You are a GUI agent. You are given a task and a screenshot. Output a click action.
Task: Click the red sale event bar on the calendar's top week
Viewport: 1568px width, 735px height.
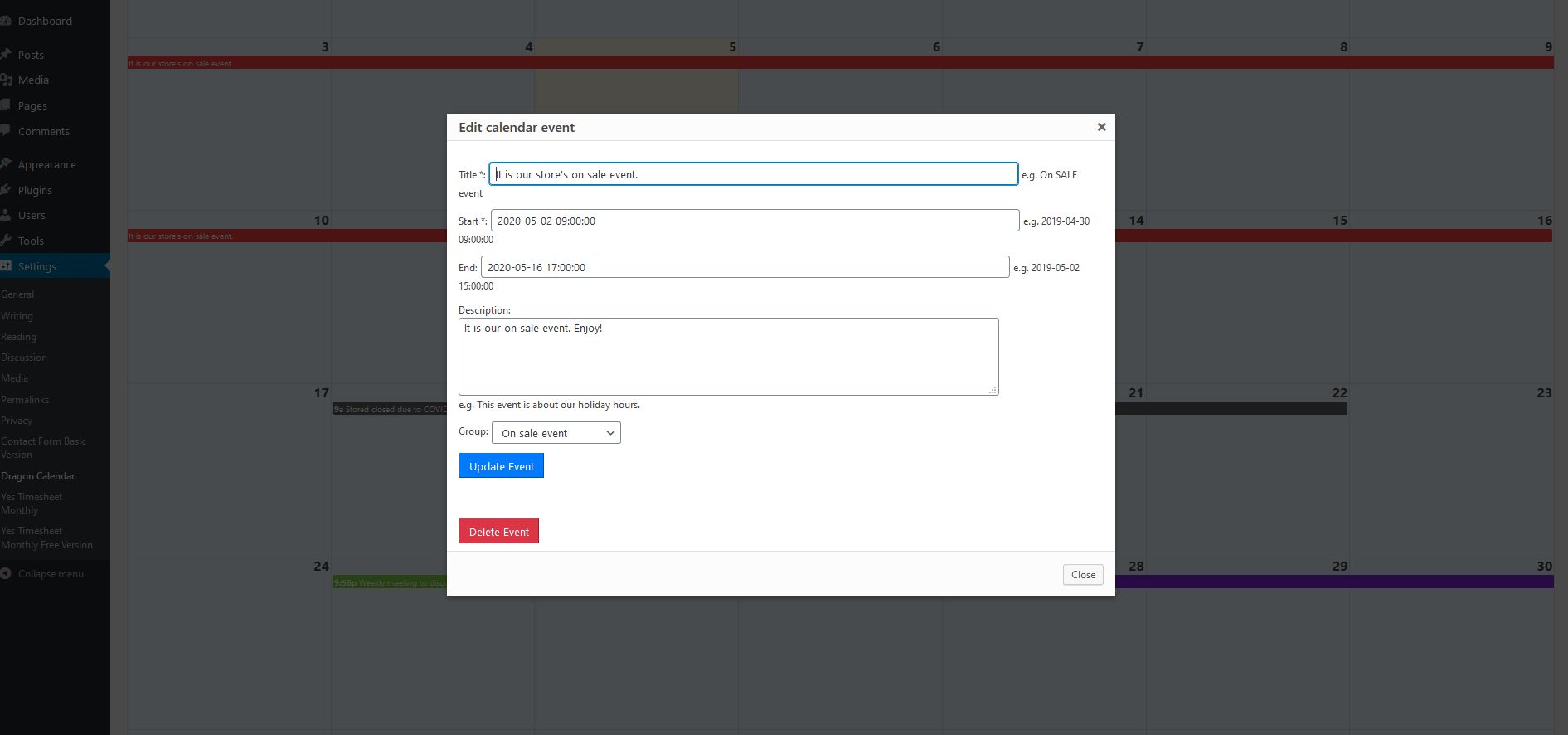(840, 63)
